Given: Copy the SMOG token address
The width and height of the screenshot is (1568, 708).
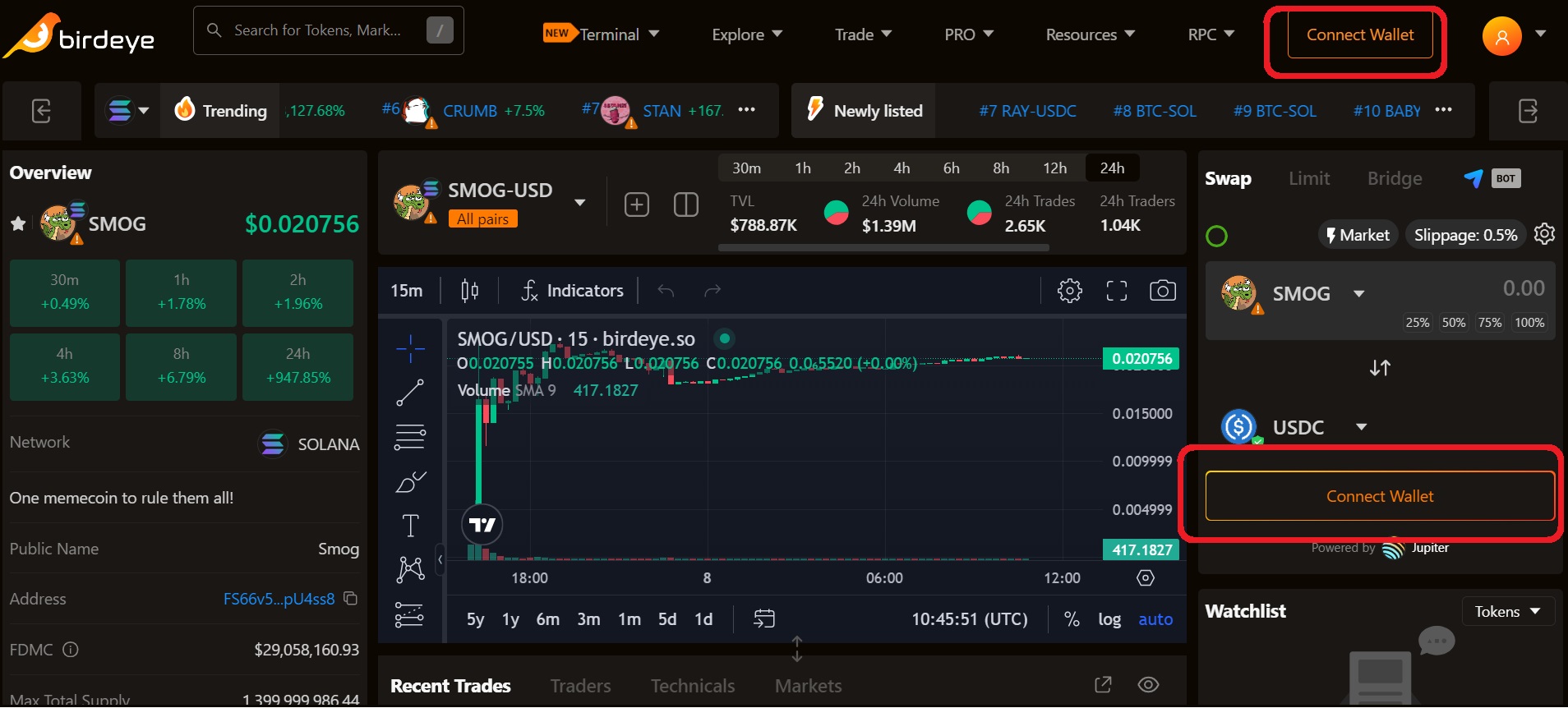Looking at the screenshot, I should coord(351,599).
